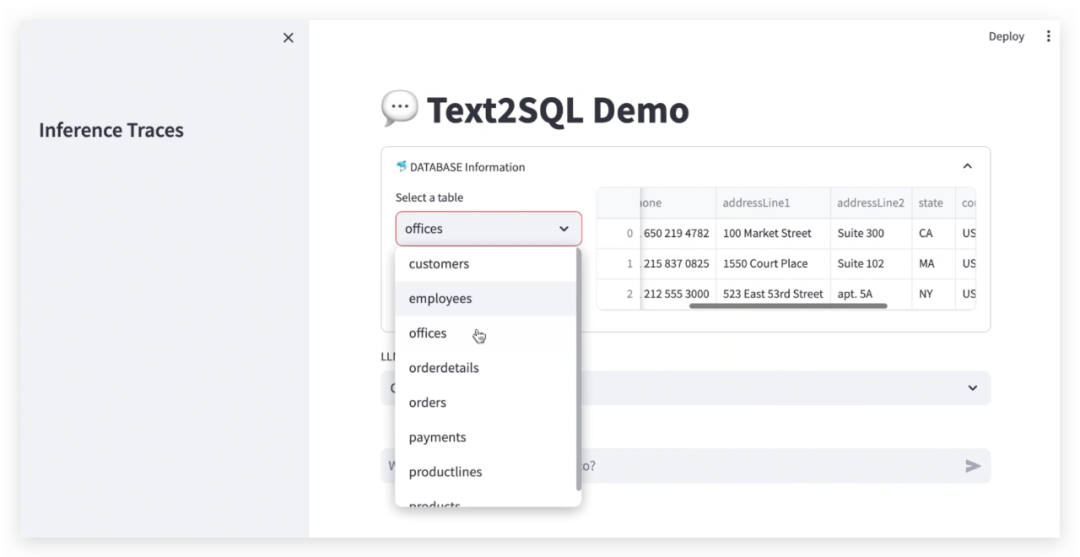The image size is (1080, 557).
Task: Open the offices table select box
Action: click(x=488, y=229)
